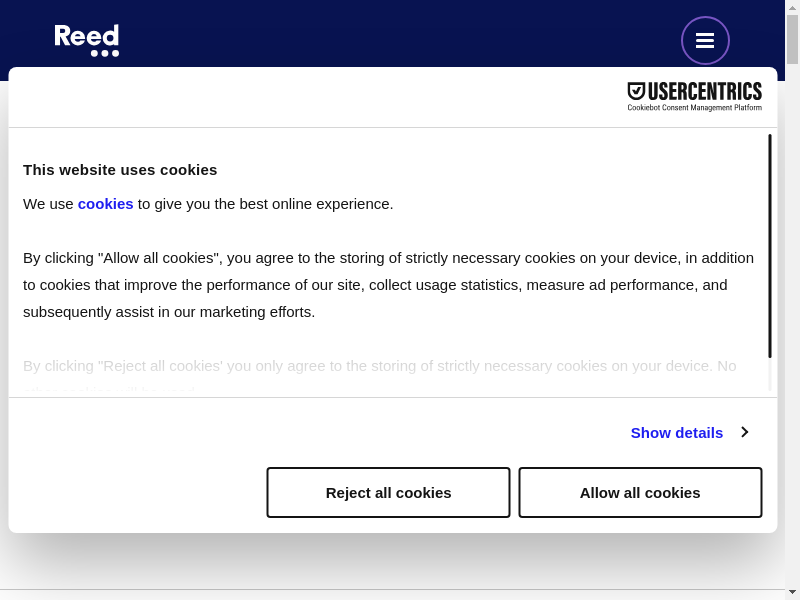The height and width of the screenshot is (600, 800).
Task: Follow the blue "cookies" hyperlink
Action: [x=105, y=203]
